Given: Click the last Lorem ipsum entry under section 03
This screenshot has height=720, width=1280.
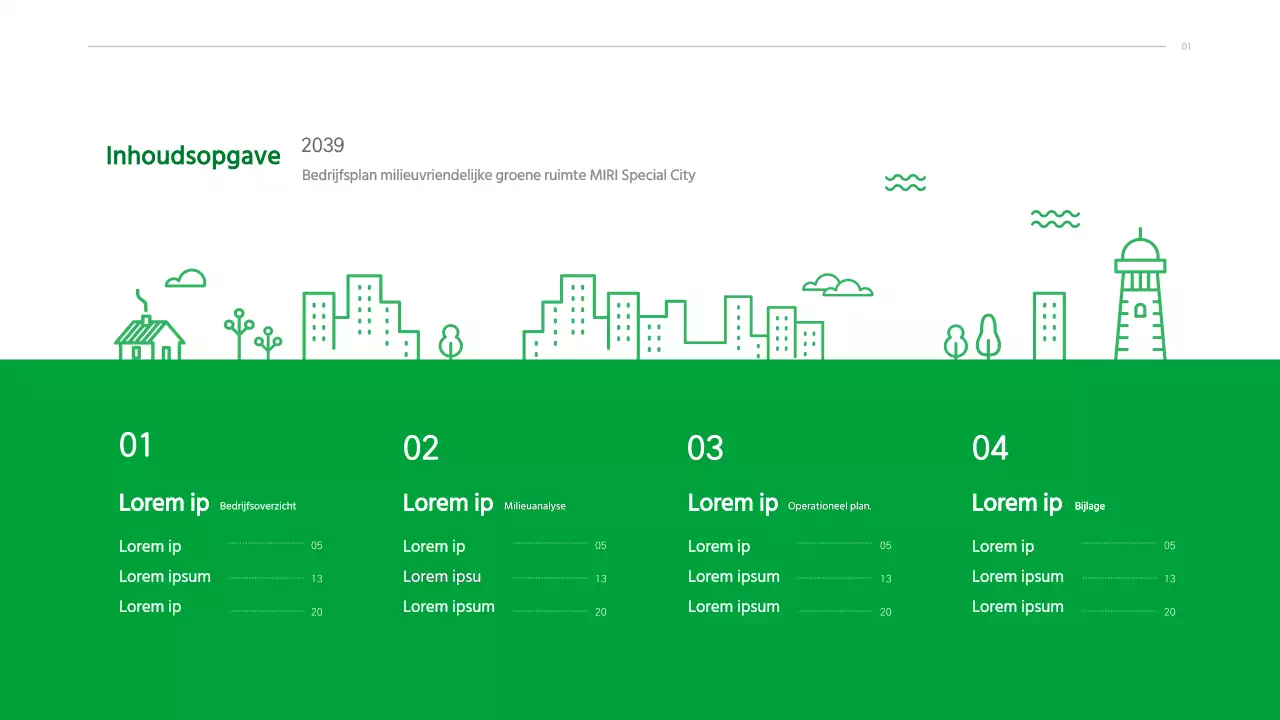Looking at the screenshot, I should click(733, 606).
